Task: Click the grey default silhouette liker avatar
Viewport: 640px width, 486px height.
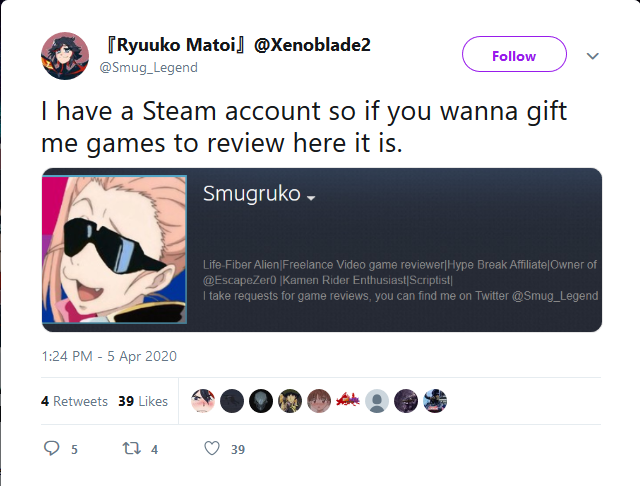Action: pyautogui.click(x=377, y=401)
